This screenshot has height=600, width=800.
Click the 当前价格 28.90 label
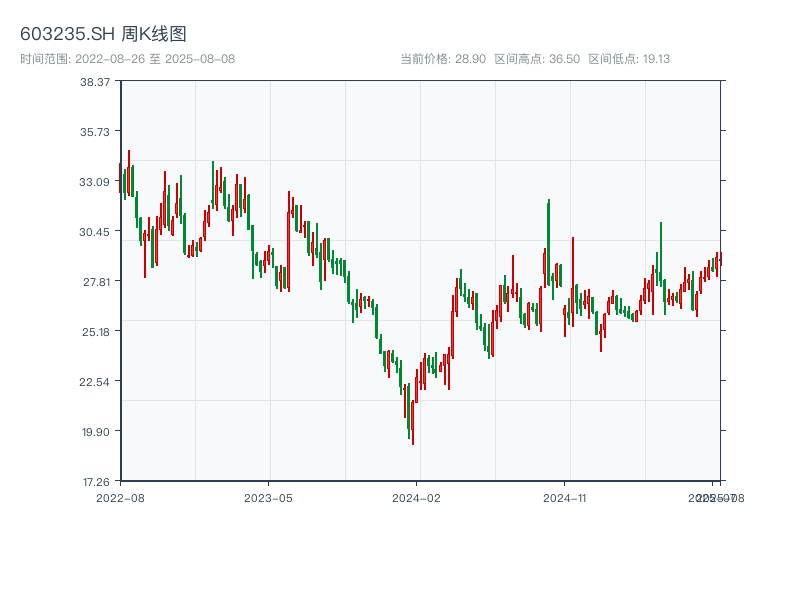coord(443,59)
